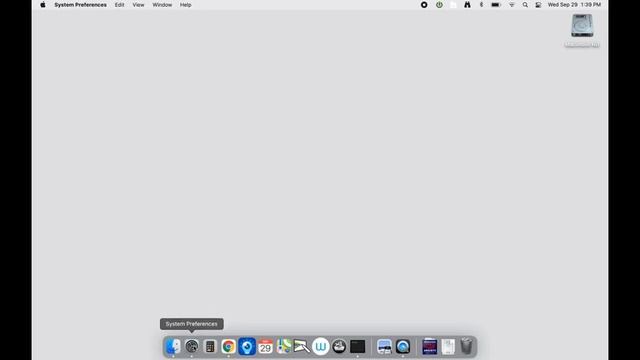
Task: Open the white circle W app in Dock
Action: click(x=321, y=347)
